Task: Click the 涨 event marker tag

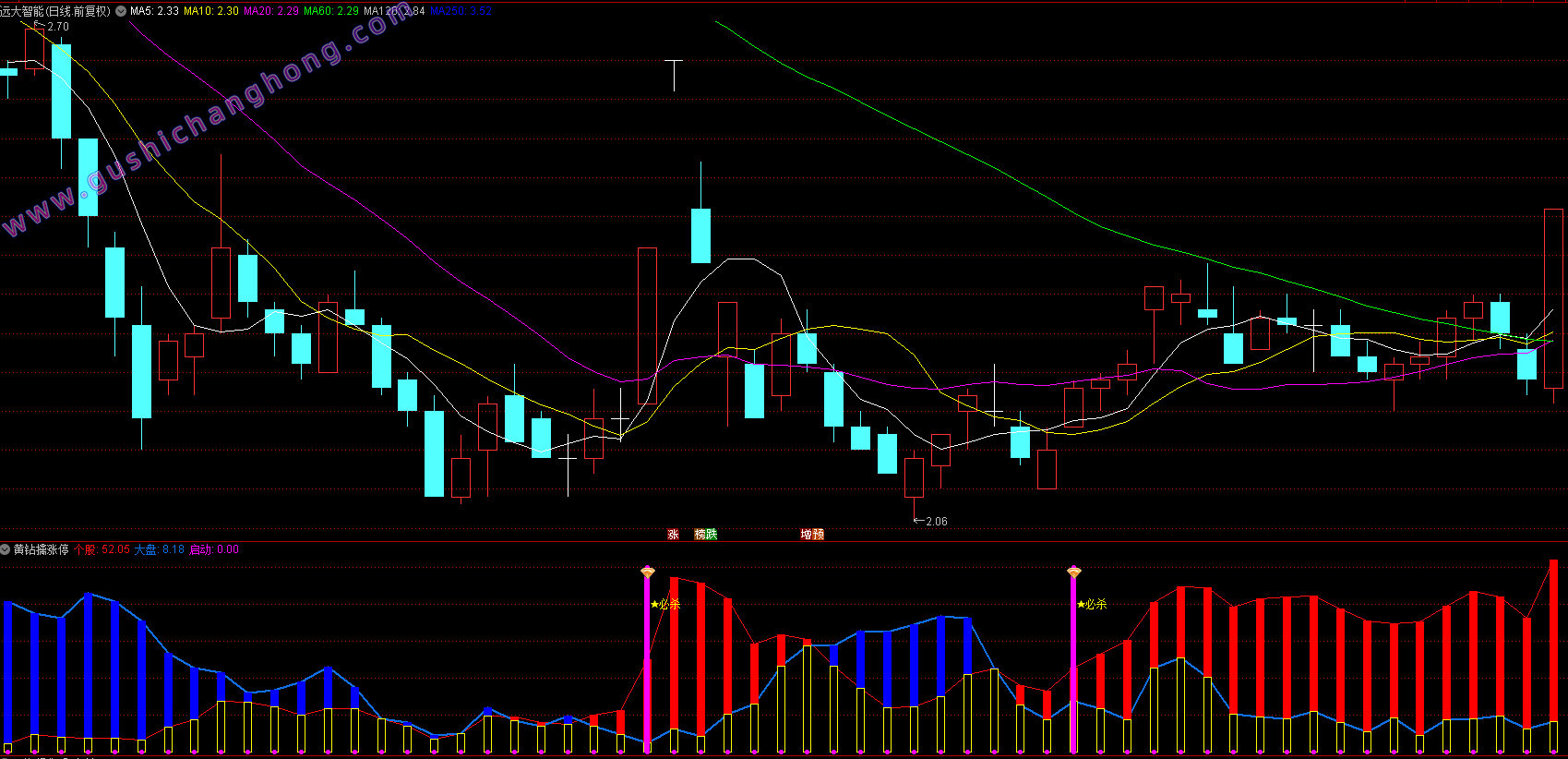Action: [673, 535]
